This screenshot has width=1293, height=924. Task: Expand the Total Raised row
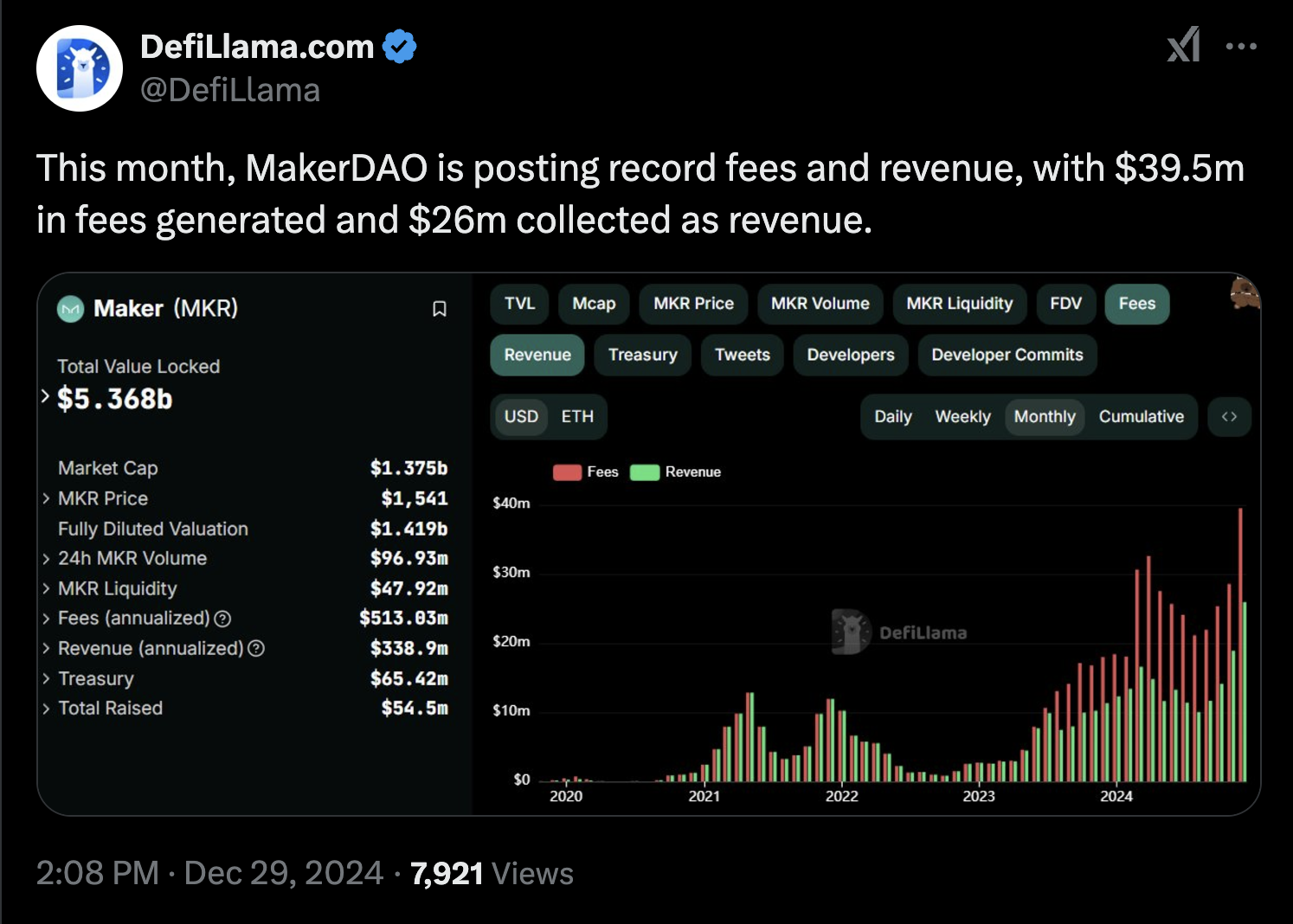46,709
